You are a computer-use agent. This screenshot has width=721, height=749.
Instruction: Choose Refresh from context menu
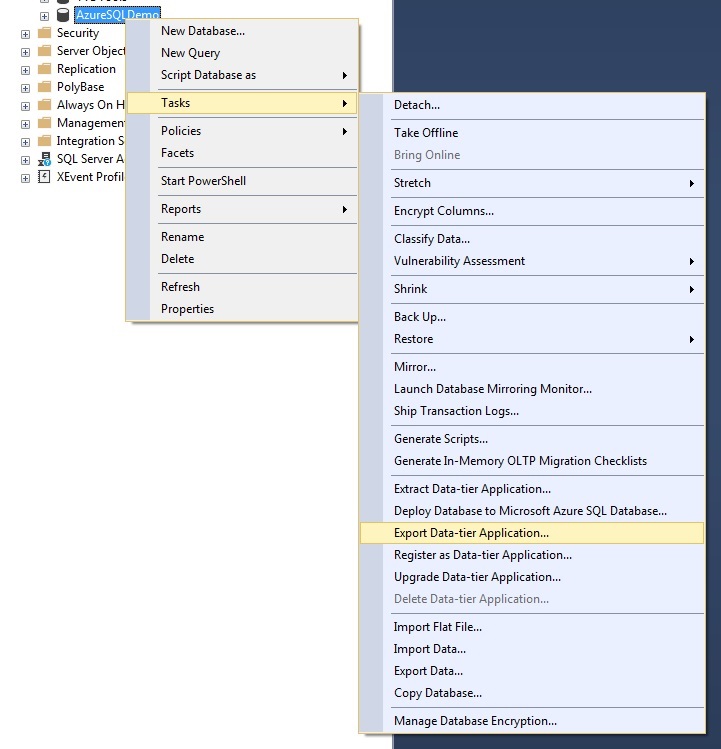[242, 287]
